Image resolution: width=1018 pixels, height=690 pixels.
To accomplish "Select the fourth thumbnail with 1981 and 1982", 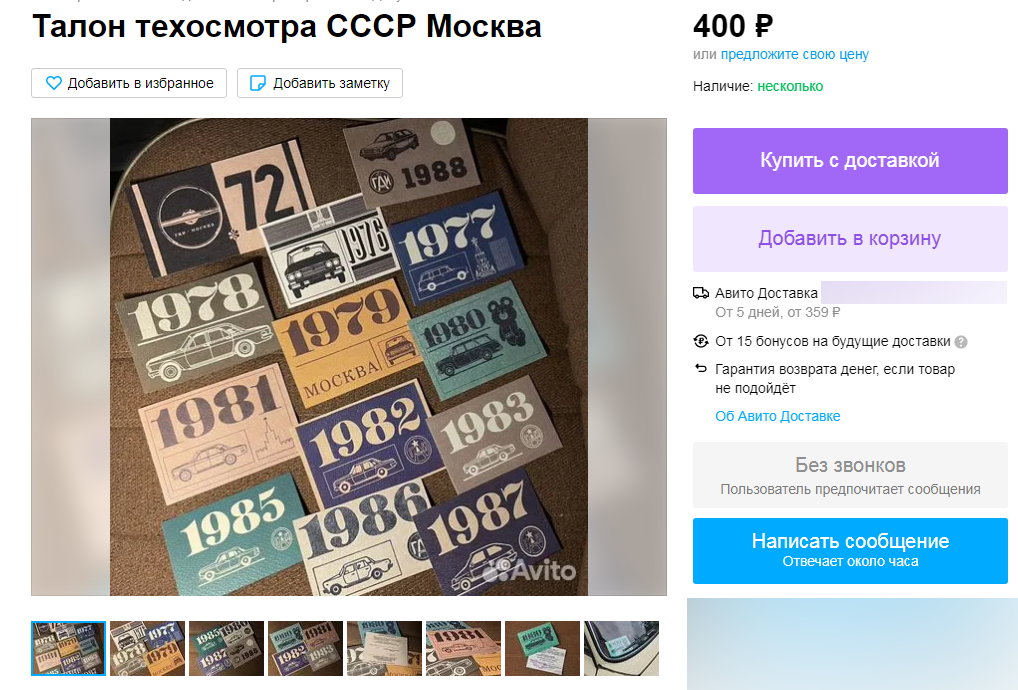I will (306, 648).
